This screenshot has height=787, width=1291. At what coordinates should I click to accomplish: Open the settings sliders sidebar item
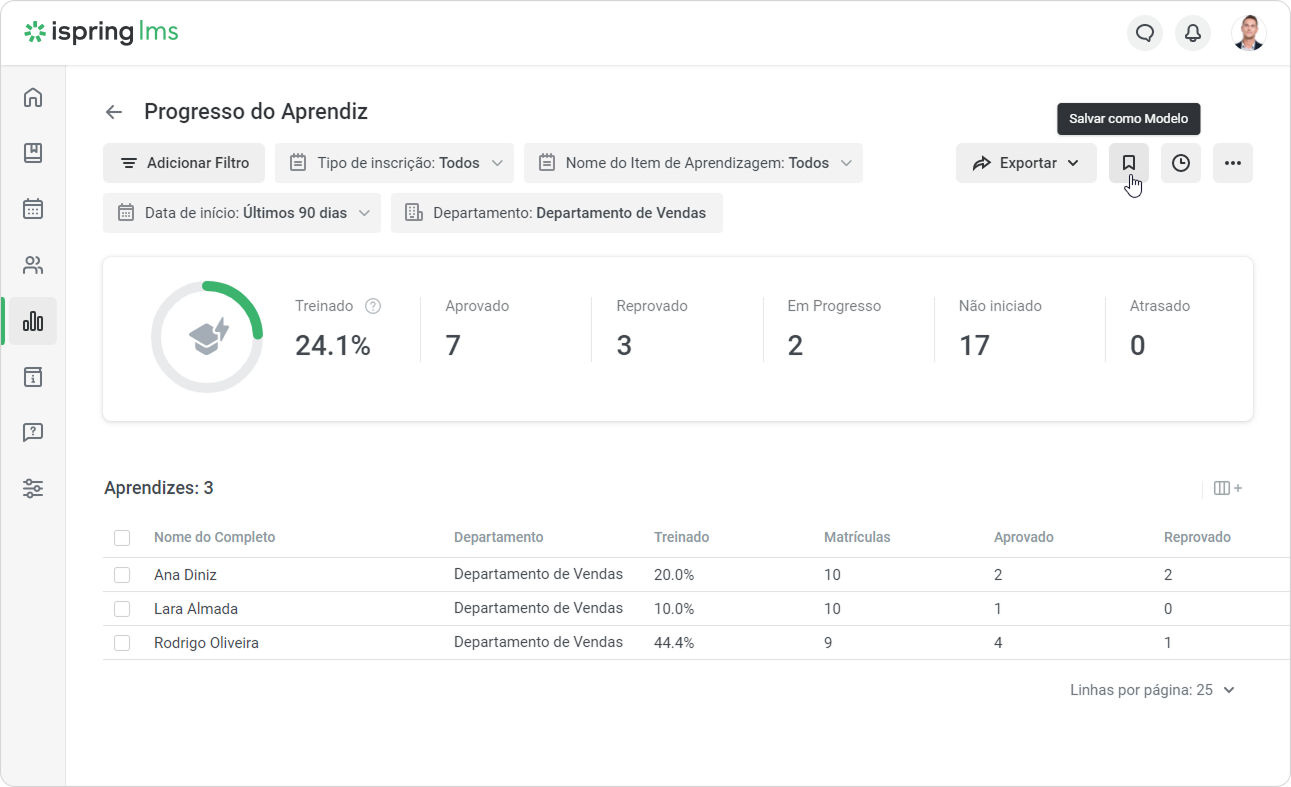point(33,489)
